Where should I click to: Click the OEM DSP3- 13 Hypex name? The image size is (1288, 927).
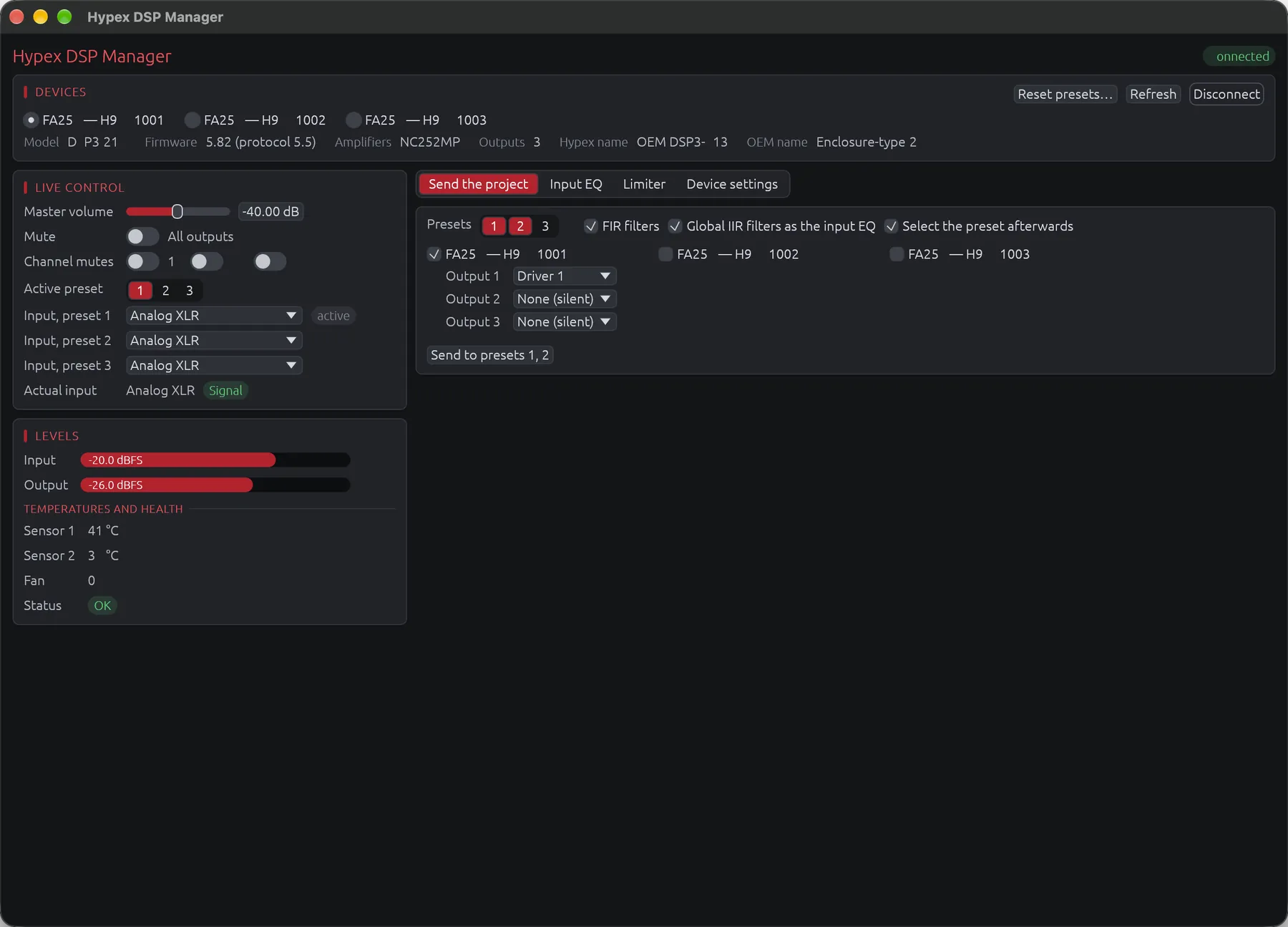(682, 142)
